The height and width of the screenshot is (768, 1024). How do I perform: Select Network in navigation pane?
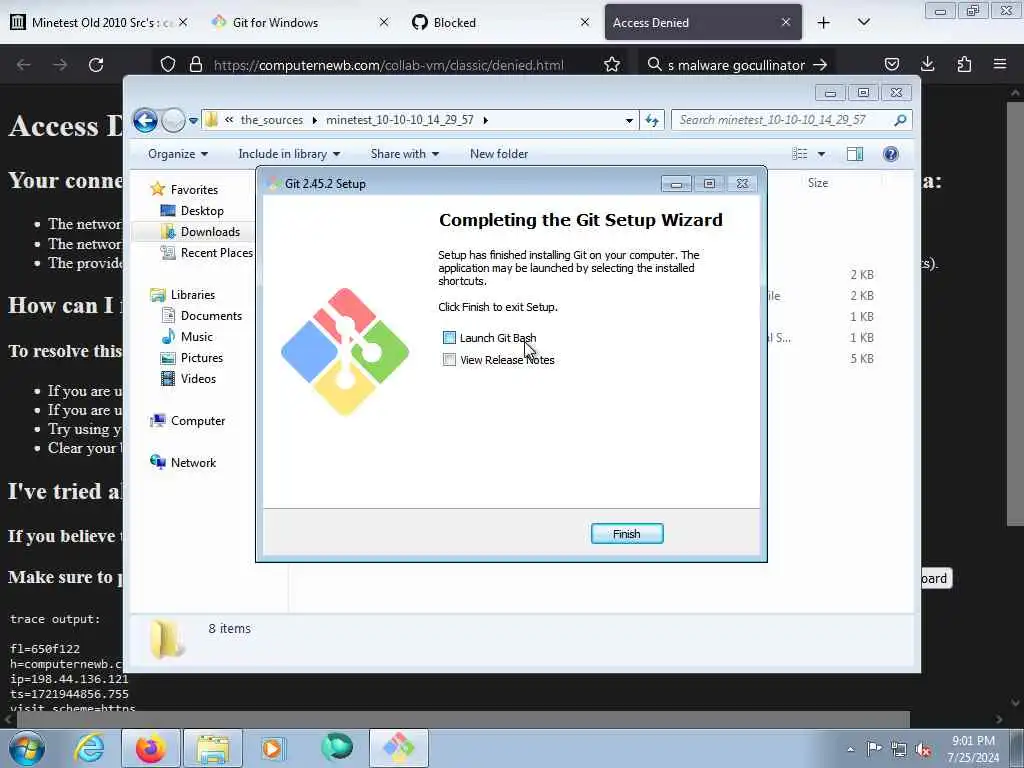193,462
